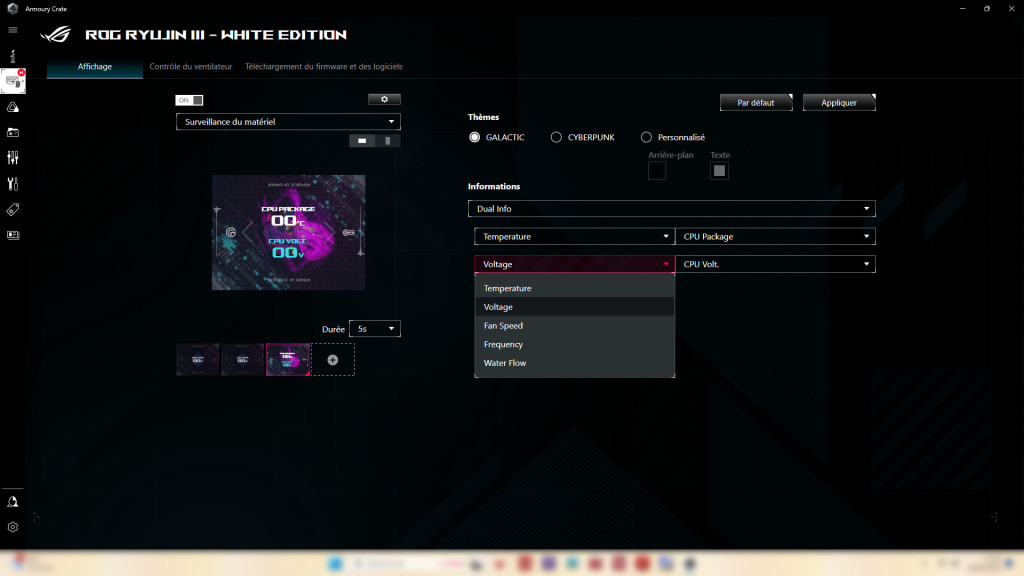Open the Surveillance du matériel dropdown

click(x=288, y=121)
